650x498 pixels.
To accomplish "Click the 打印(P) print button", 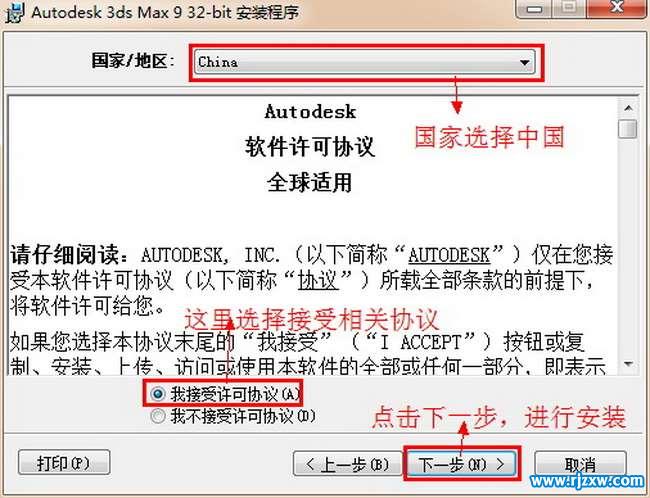I will 64,462.
